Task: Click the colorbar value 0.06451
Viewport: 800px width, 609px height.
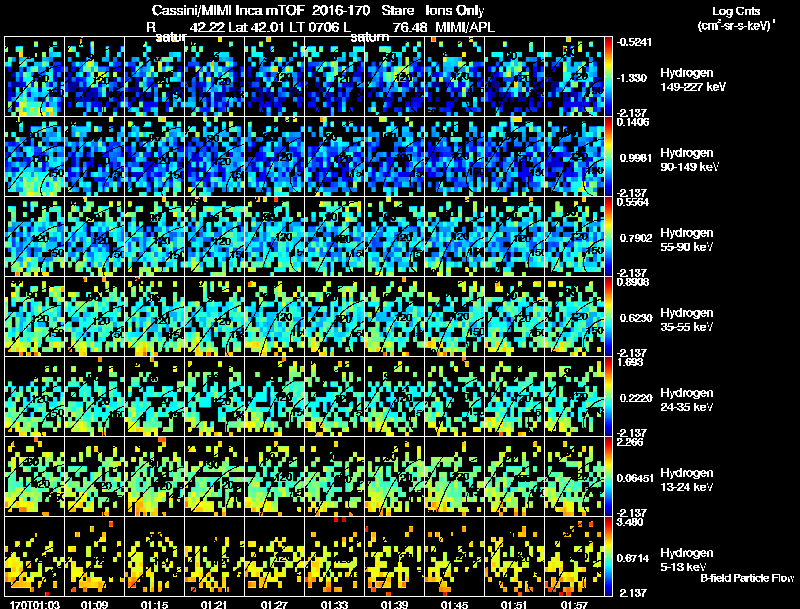Action: [635, 478]
